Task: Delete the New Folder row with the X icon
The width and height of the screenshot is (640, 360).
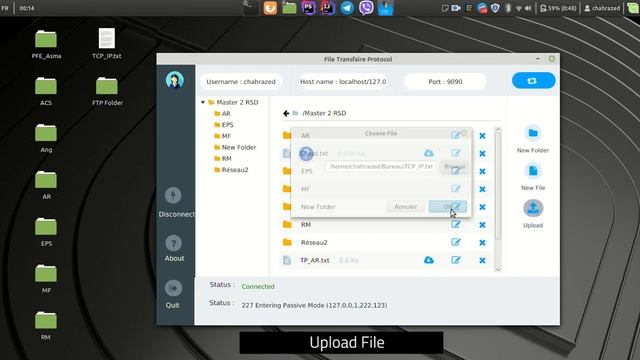Action: (482, 207)
